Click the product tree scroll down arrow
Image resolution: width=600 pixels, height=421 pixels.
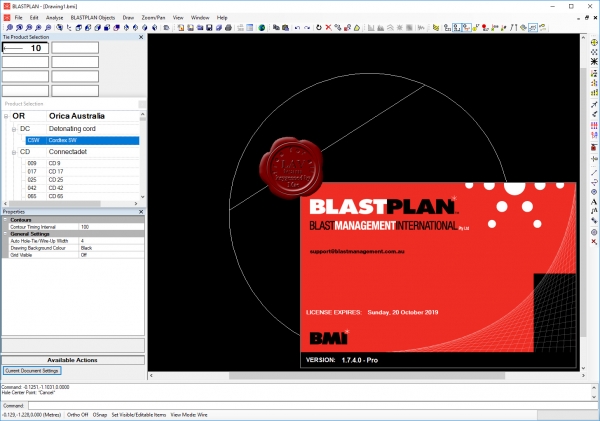click(x=142, y=197)
